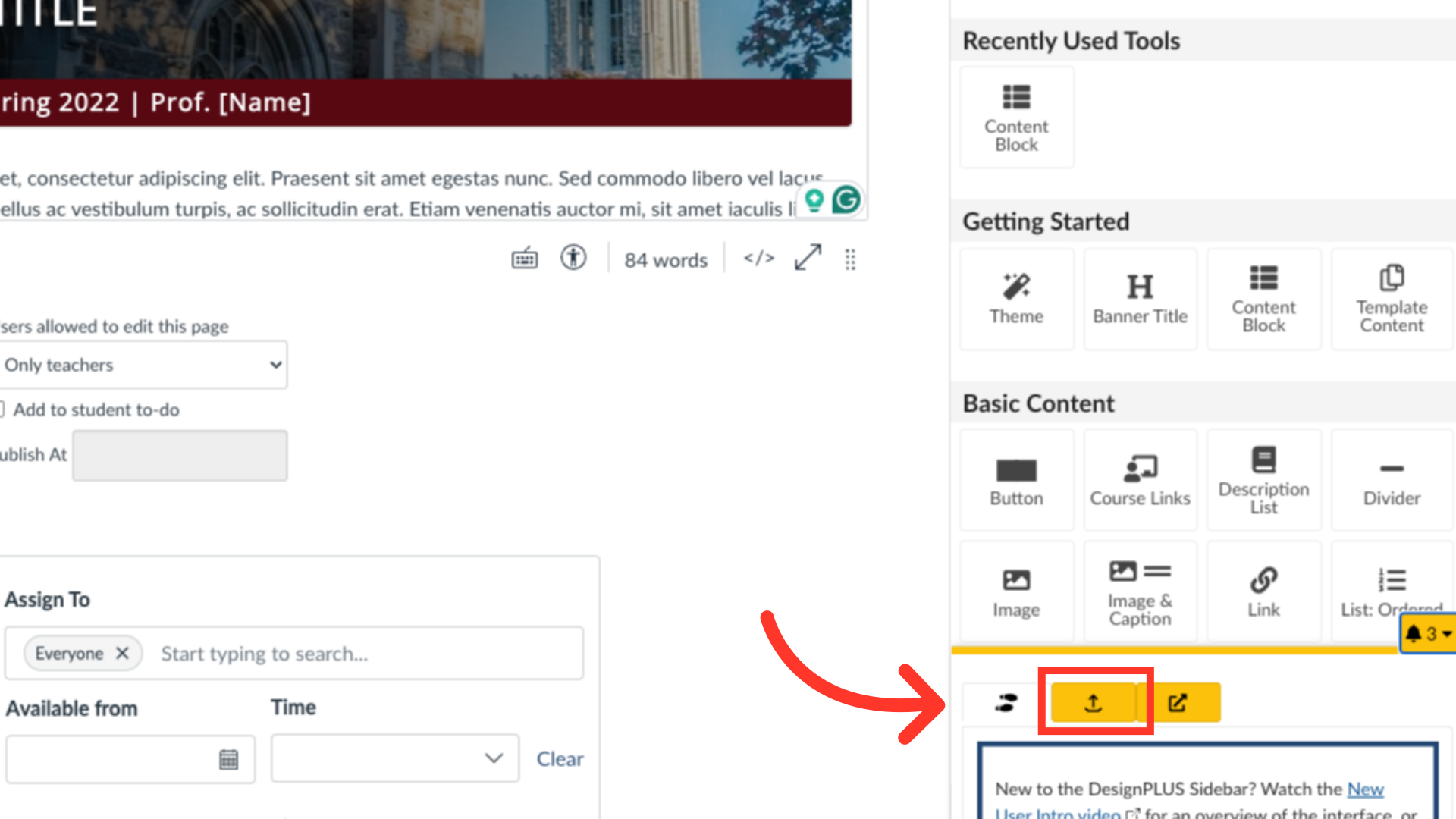Expand the Time dropdown
The width and height of the screenshot is (1456, 819).
[395, 758]
